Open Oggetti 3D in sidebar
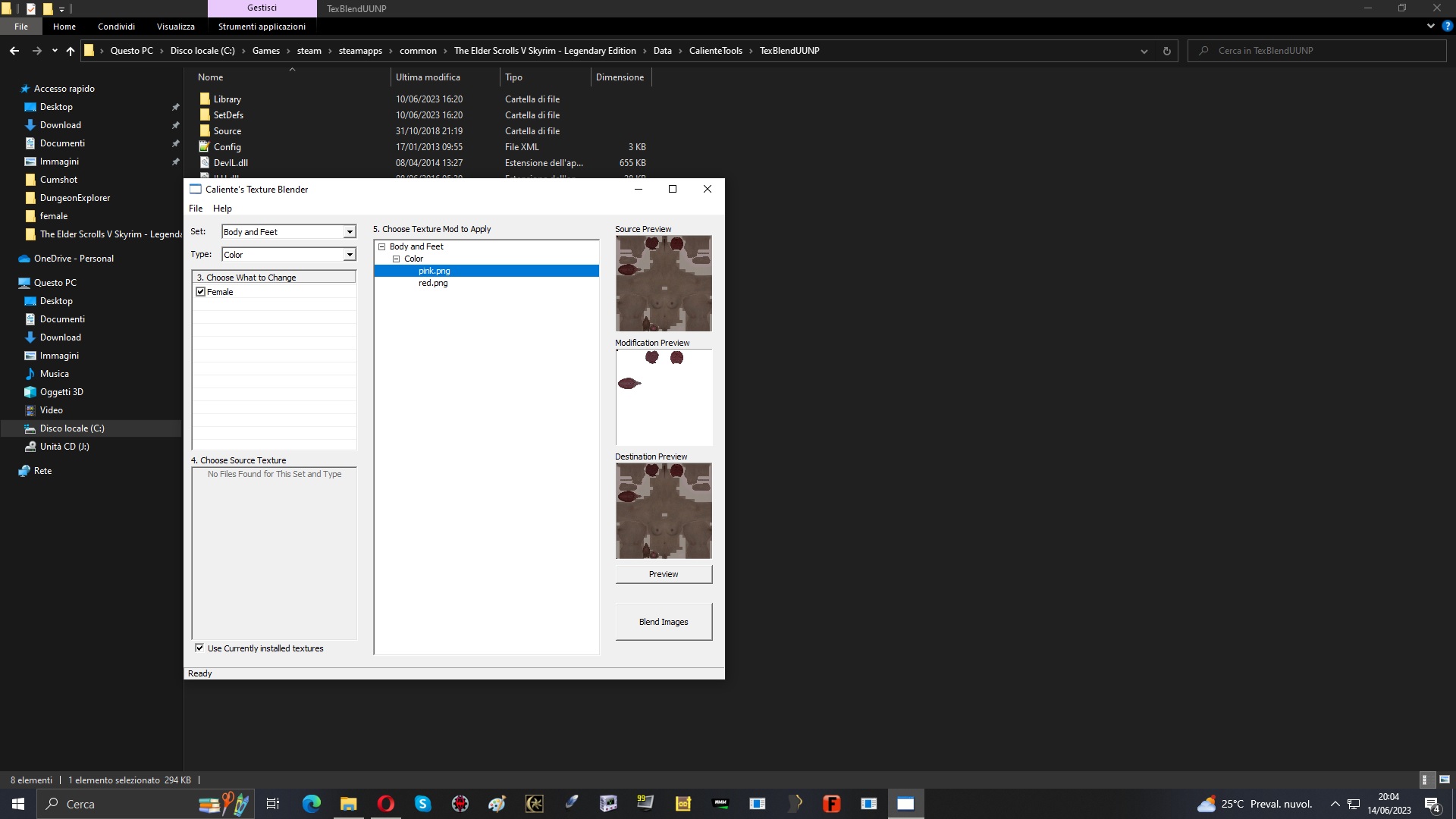Screen dimensions: 1456x819 [61, 392]
